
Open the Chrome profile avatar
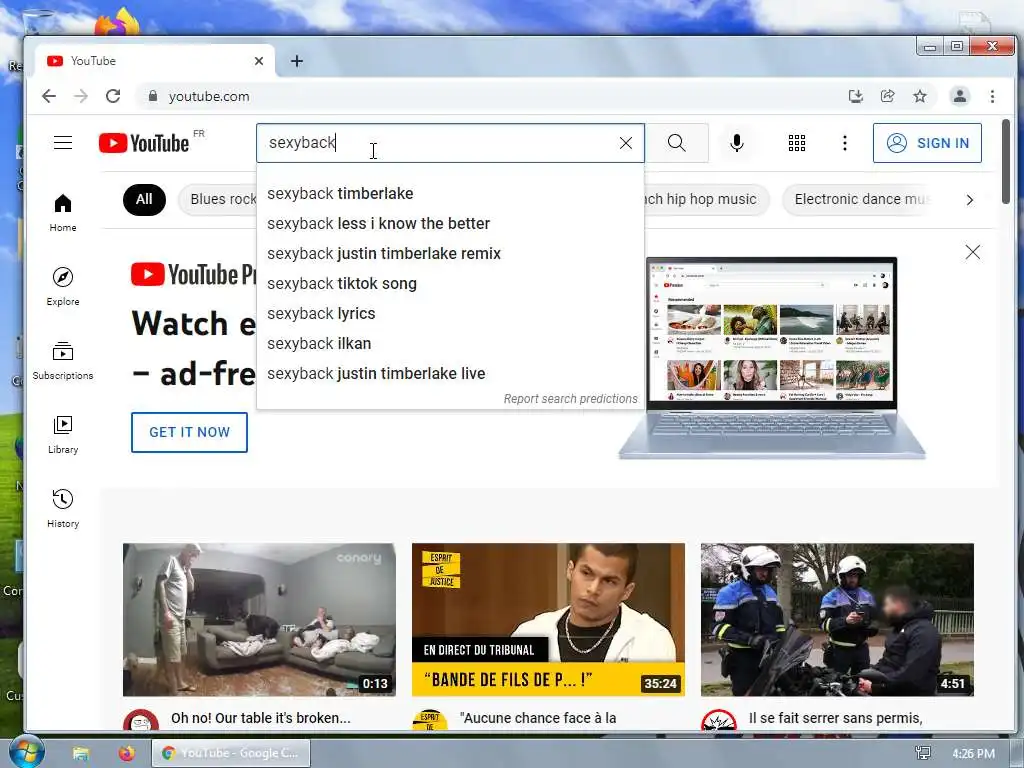click(959, 96)
